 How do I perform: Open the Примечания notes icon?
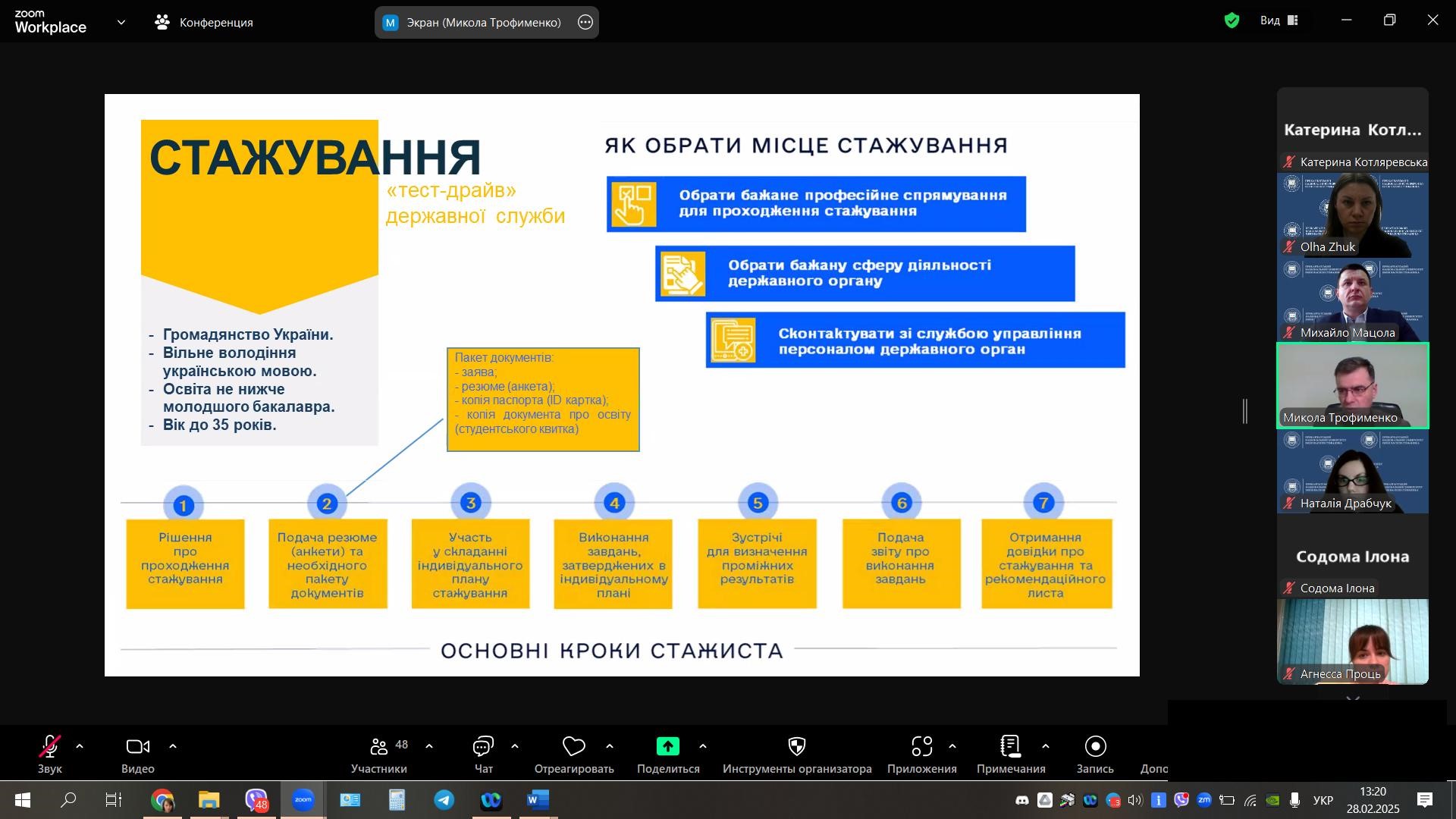point(1010,748)
